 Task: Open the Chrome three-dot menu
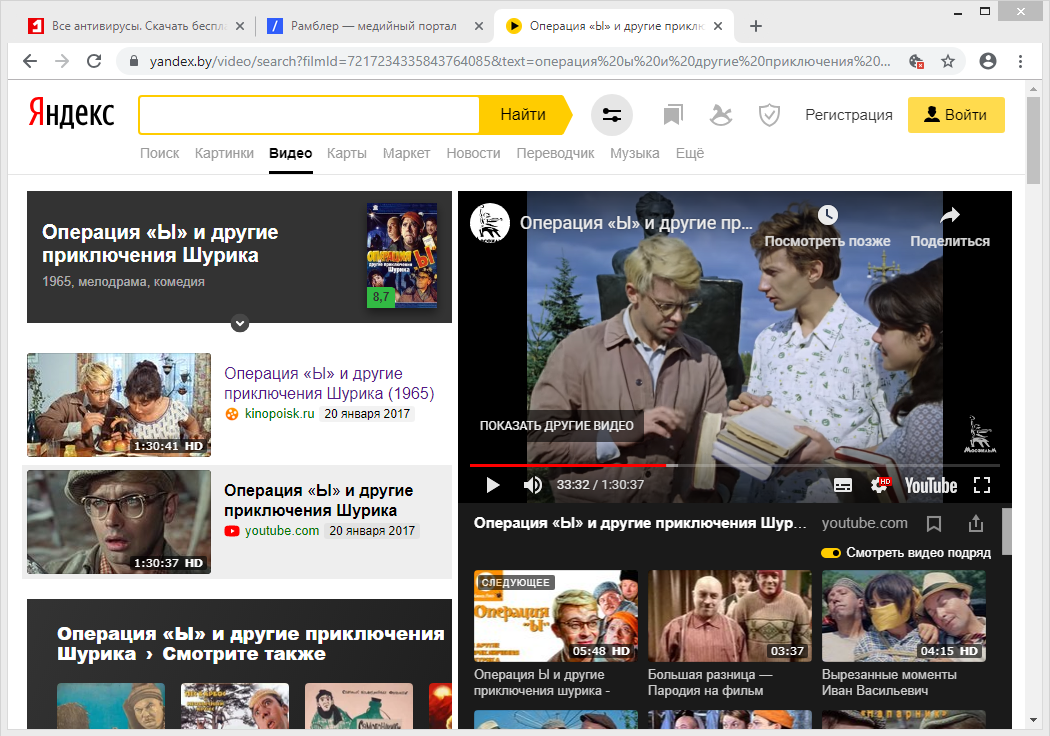[x=1021, y=62]
